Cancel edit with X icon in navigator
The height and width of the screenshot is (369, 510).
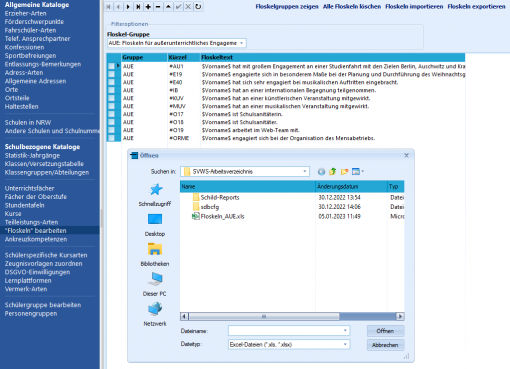pos(188,7)
